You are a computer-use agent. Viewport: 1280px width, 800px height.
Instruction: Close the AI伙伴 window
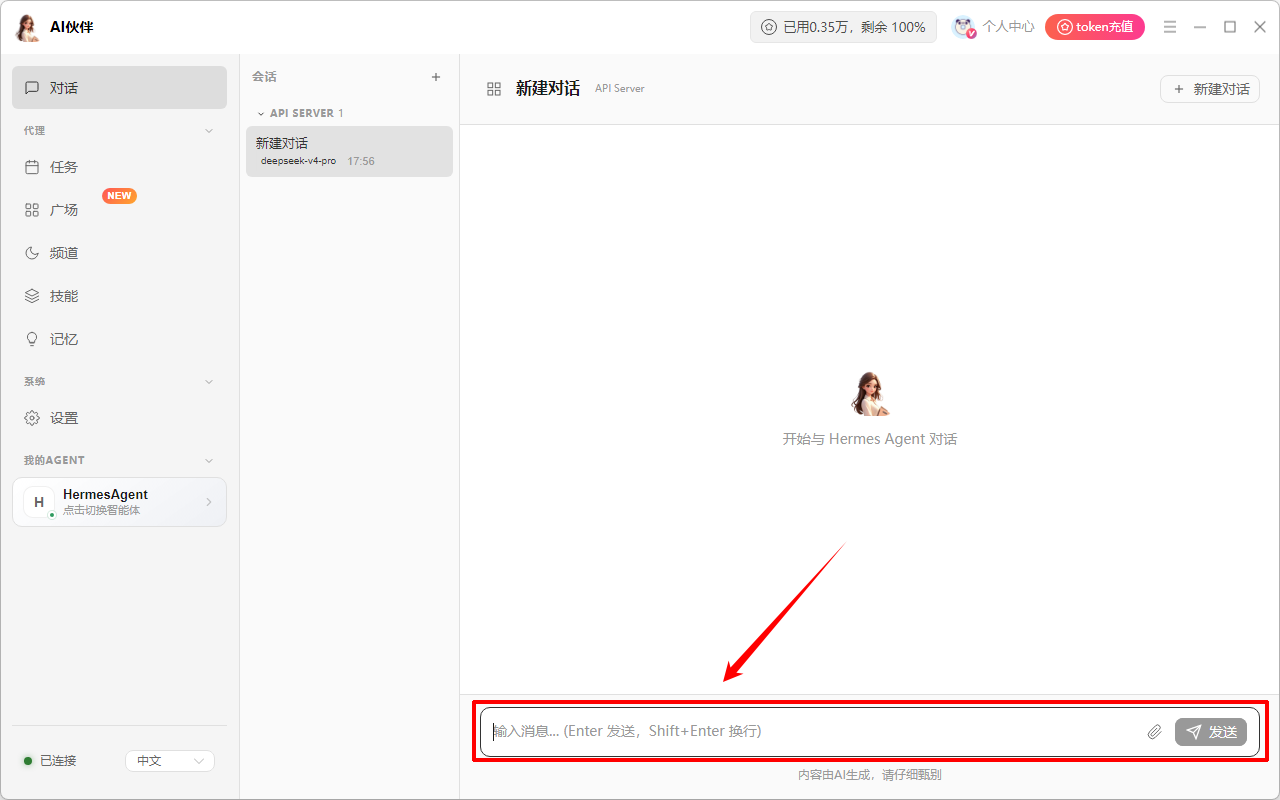[x=1260, y=27]
